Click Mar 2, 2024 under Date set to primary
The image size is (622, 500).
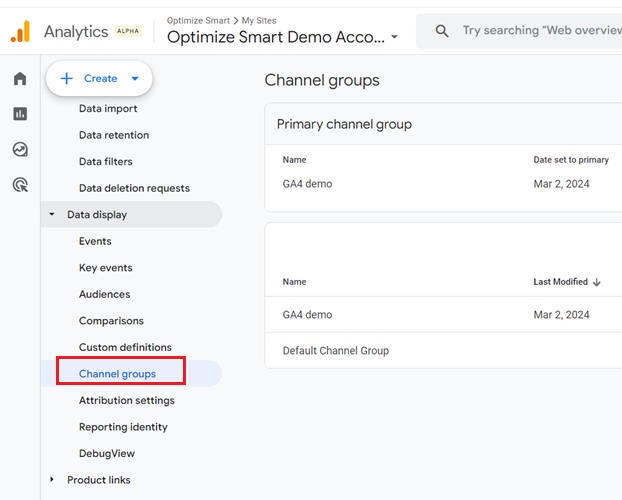[x=561, y=184]
